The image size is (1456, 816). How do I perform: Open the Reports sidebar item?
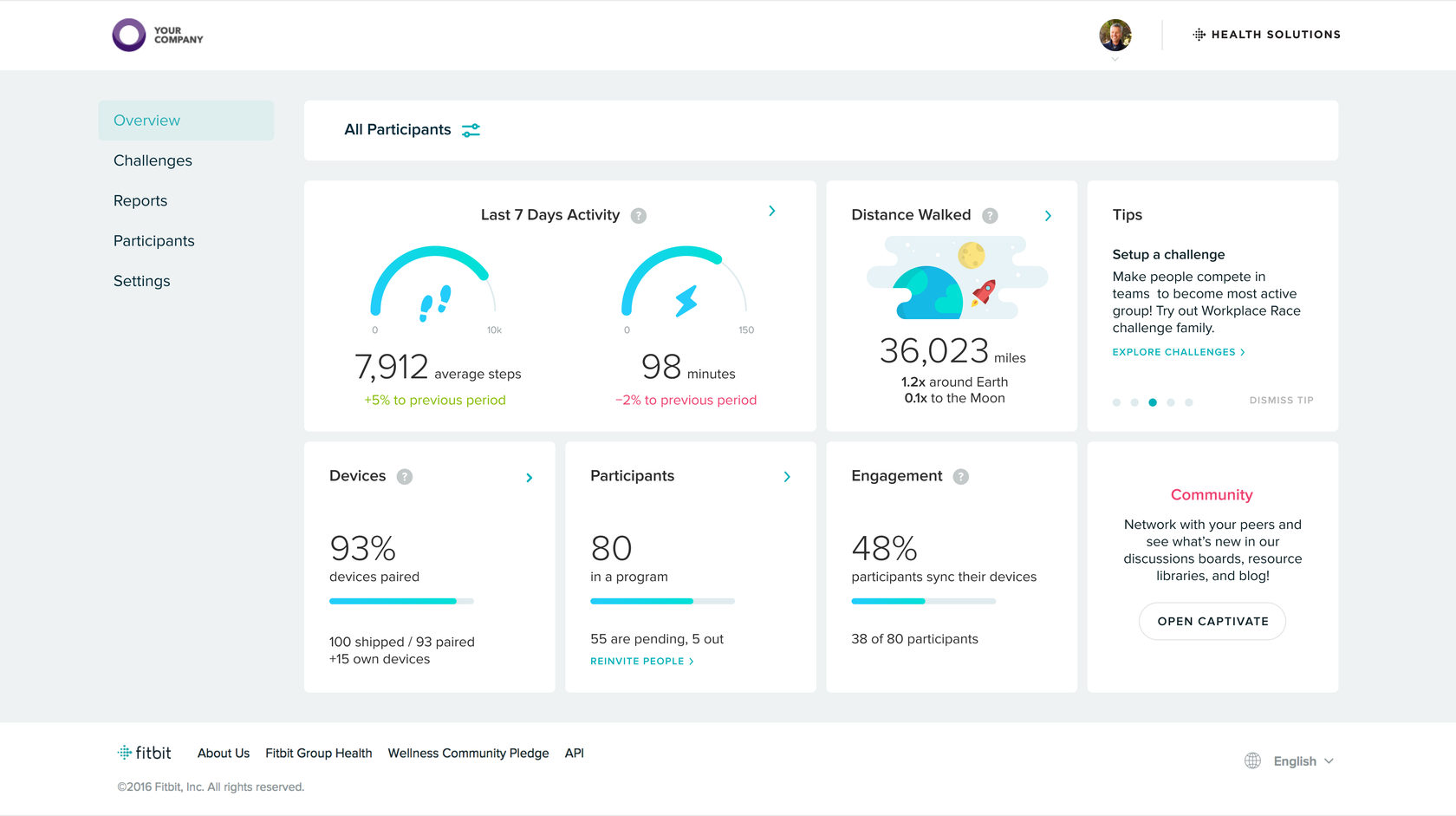(x=140, y=200)
